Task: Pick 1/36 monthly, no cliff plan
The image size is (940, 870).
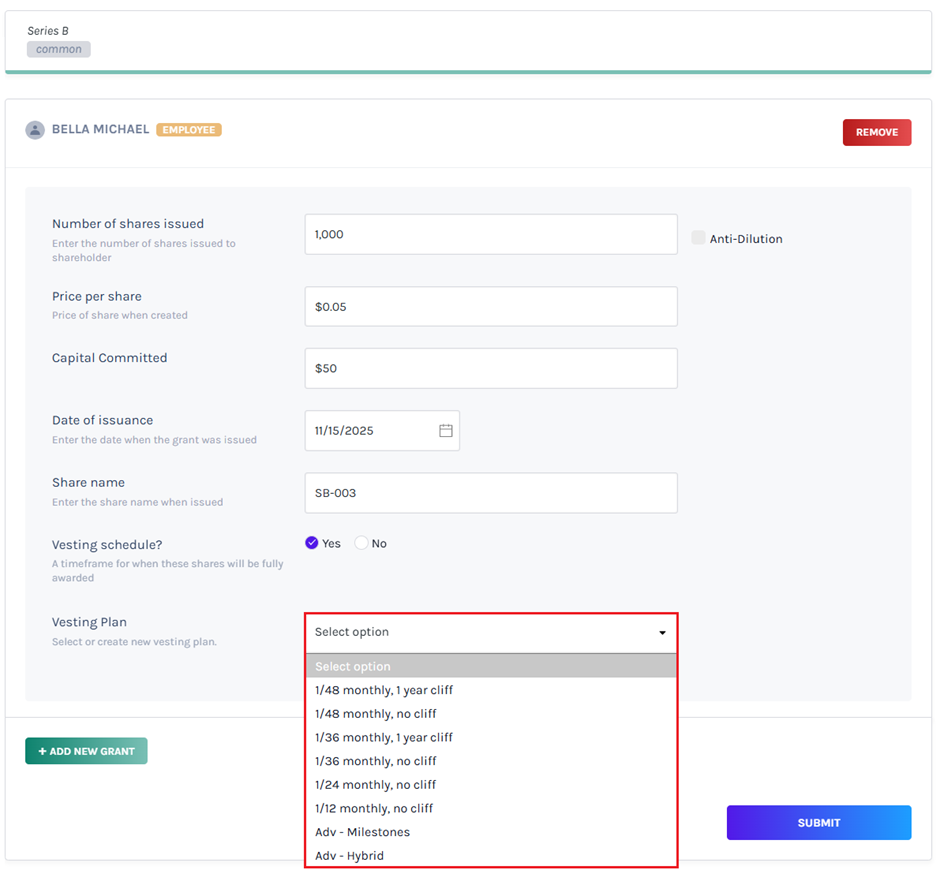Action: point(376,761)
